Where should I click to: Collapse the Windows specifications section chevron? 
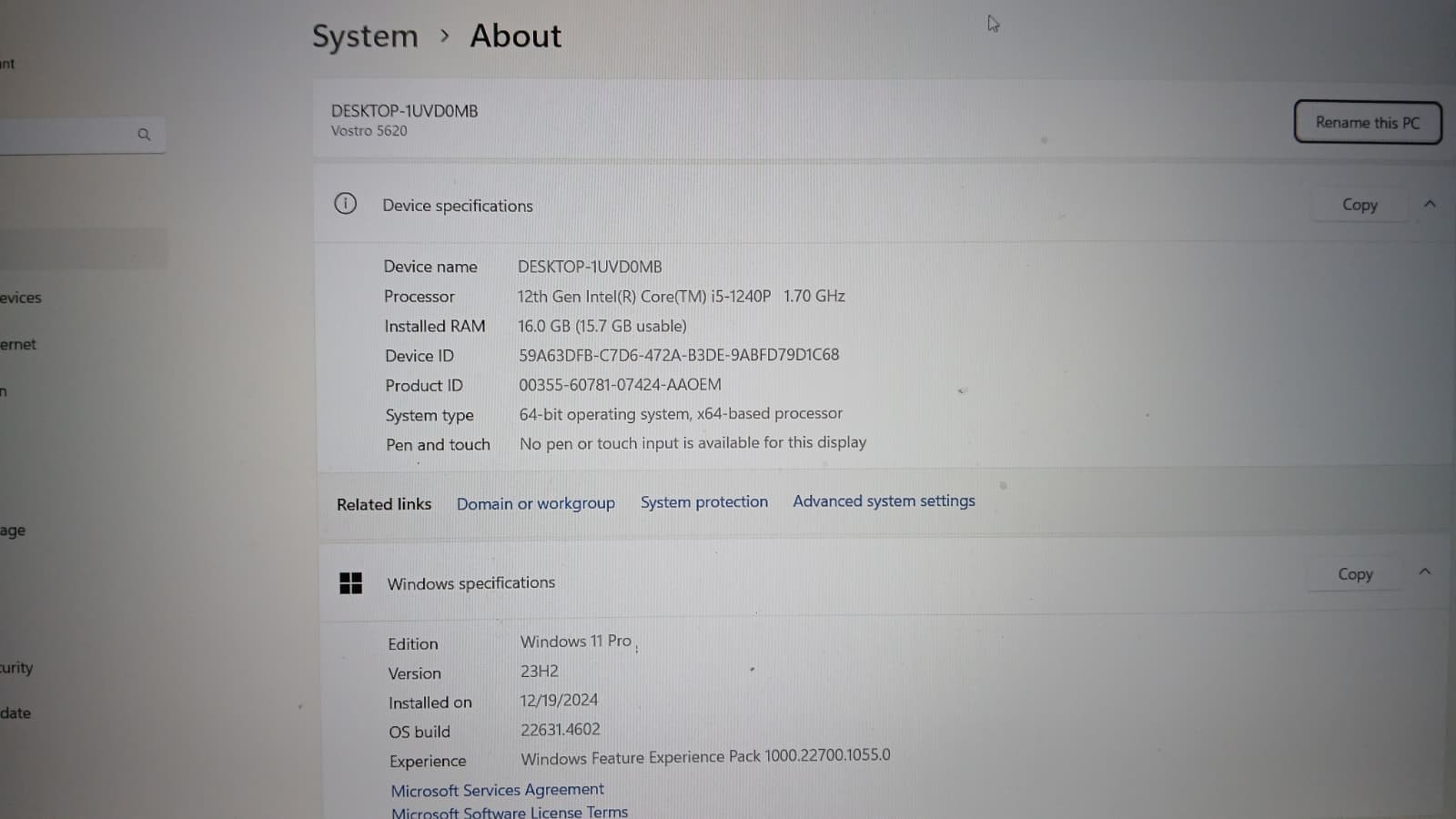click(x=1425, y=571)
